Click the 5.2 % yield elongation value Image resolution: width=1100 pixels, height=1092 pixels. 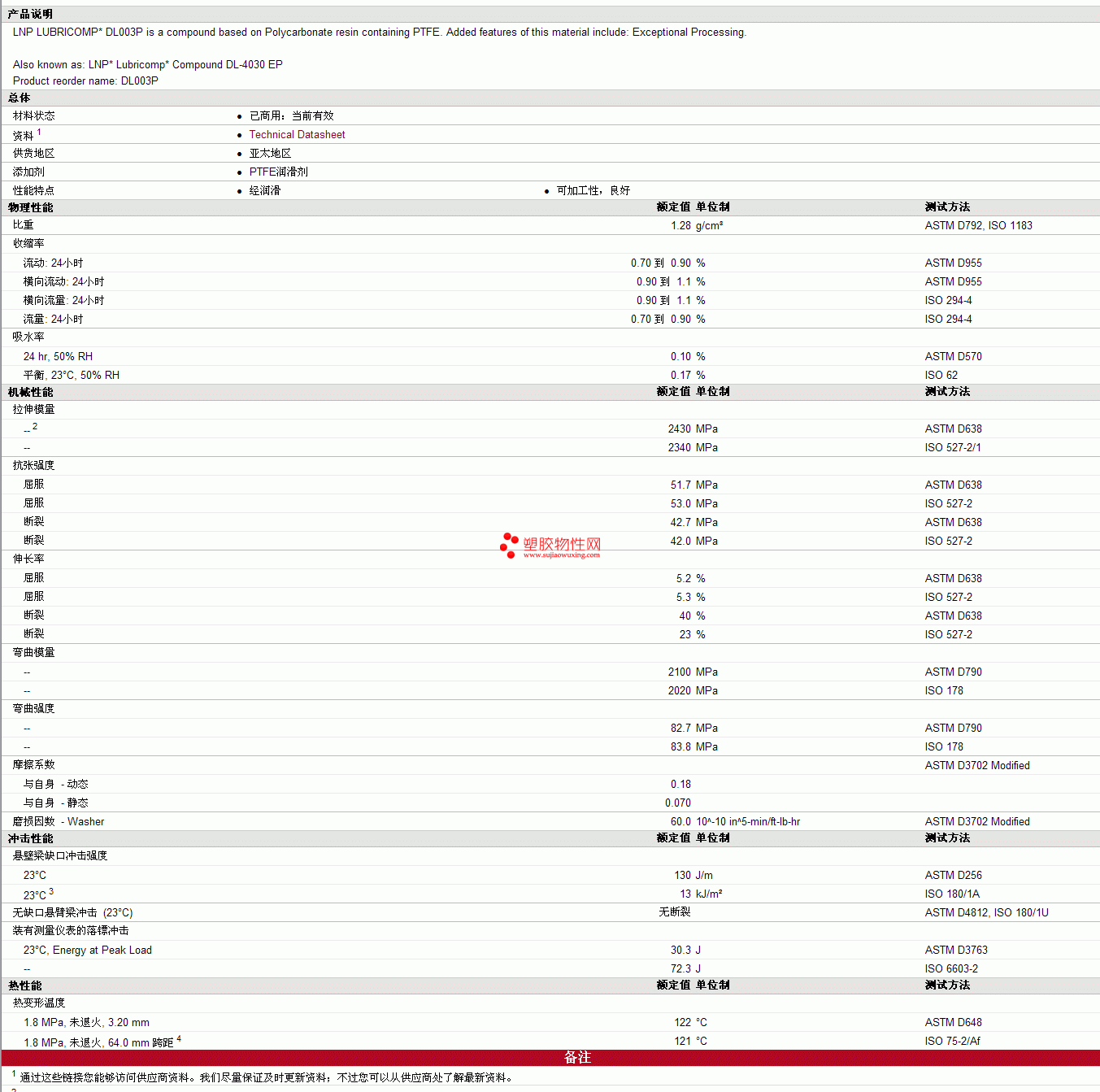click(690, 579)
